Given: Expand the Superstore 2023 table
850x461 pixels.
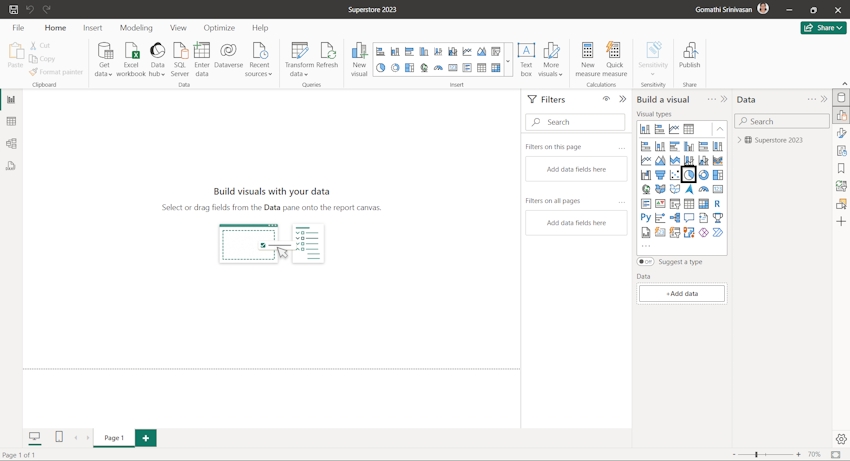Looking at the screenshot, I should coord(740,140).
